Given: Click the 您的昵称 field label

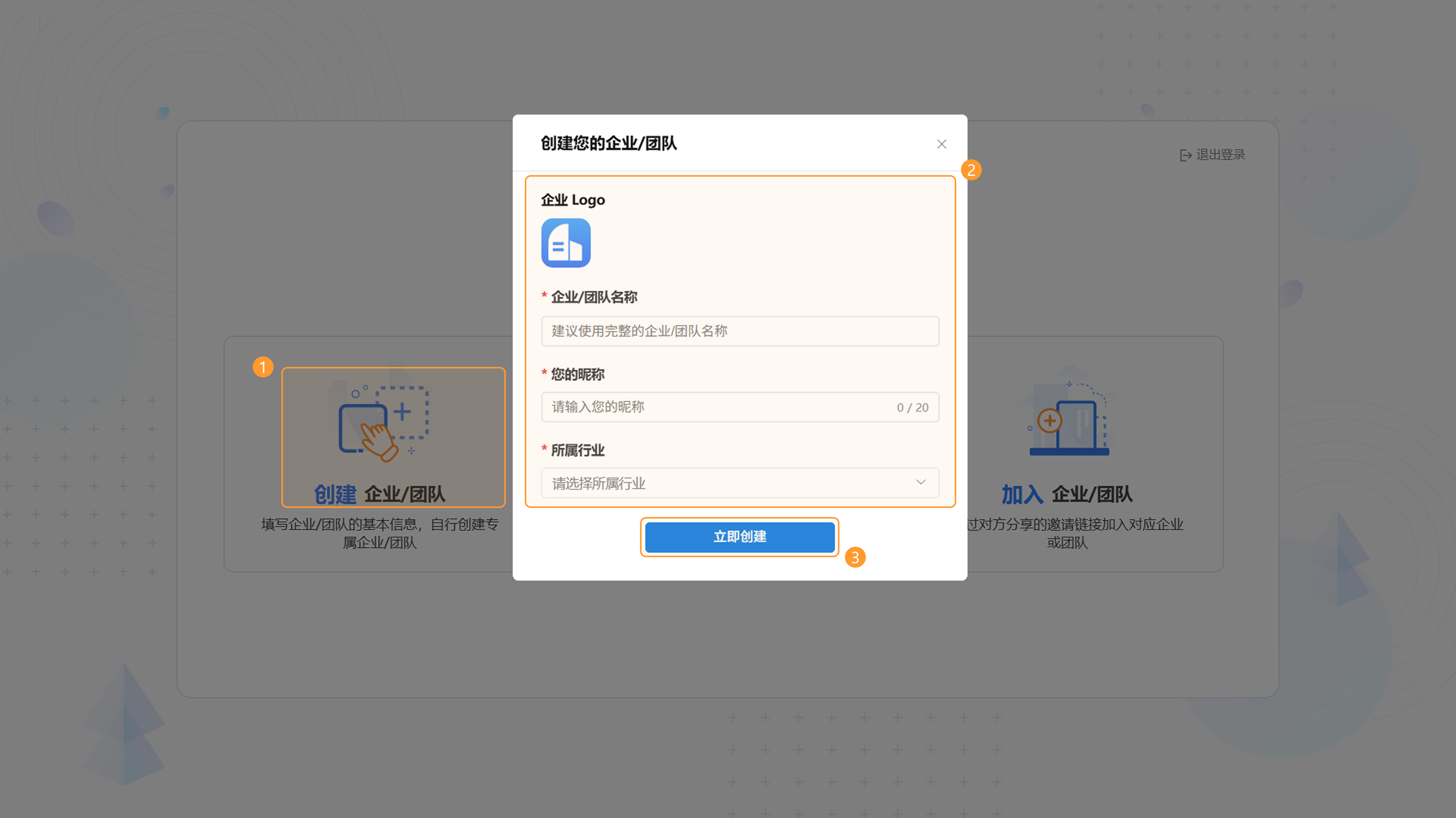Looking at the screenshot, I should pyautogui.click(x=577, y=374).
